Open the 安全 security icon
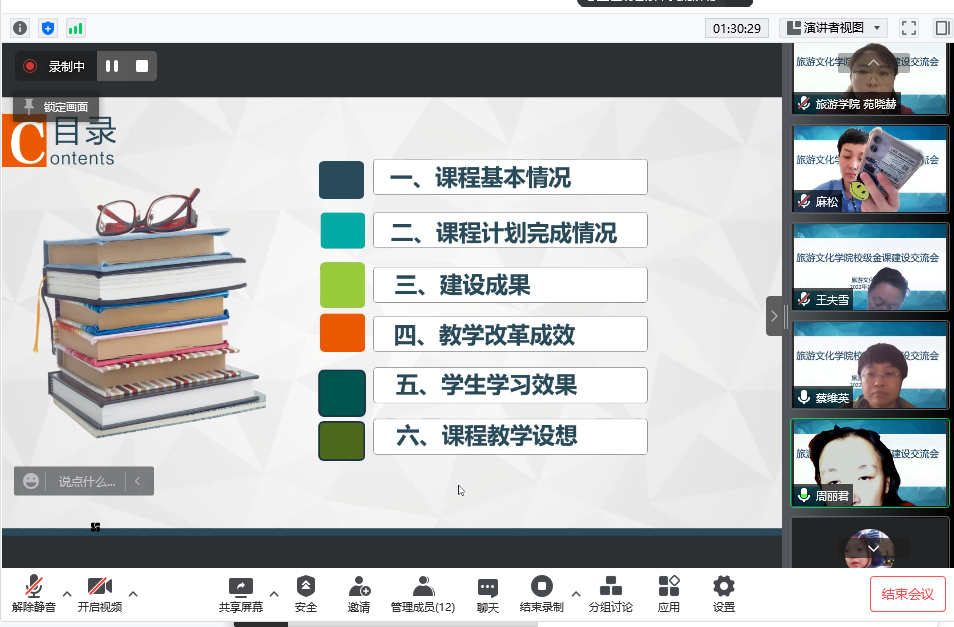The height and width of the screenshot is (627, 954). (x=306, y=588)
